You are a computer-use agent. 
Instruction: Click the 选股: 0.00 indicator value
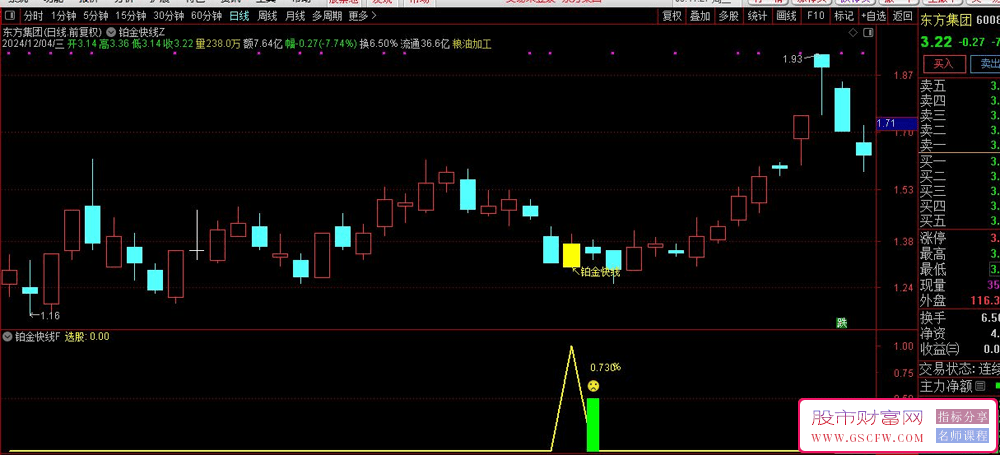(x=87, y=336)
